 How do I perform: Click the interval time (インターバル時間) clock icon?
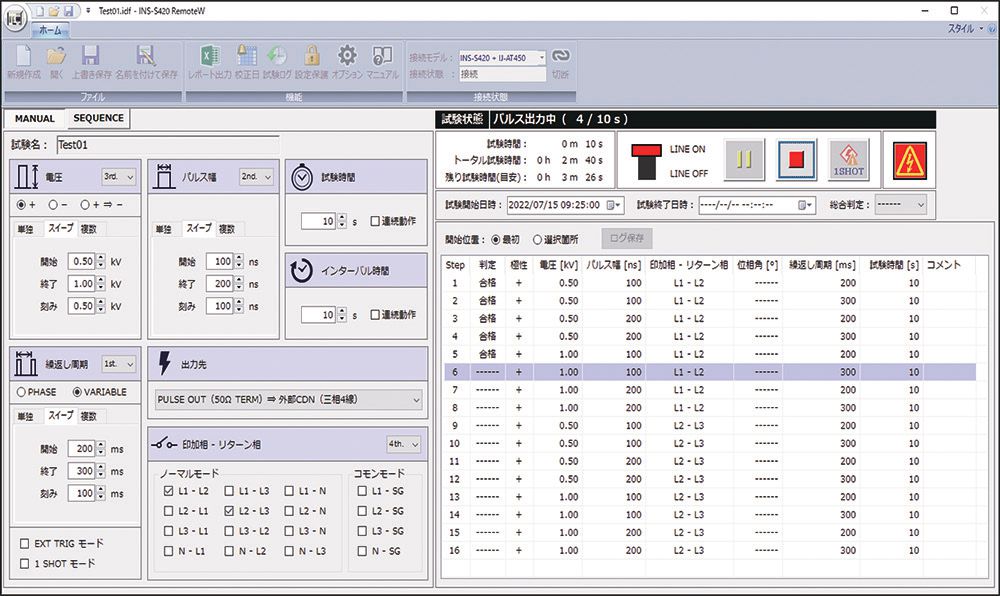tap(302, 271)
